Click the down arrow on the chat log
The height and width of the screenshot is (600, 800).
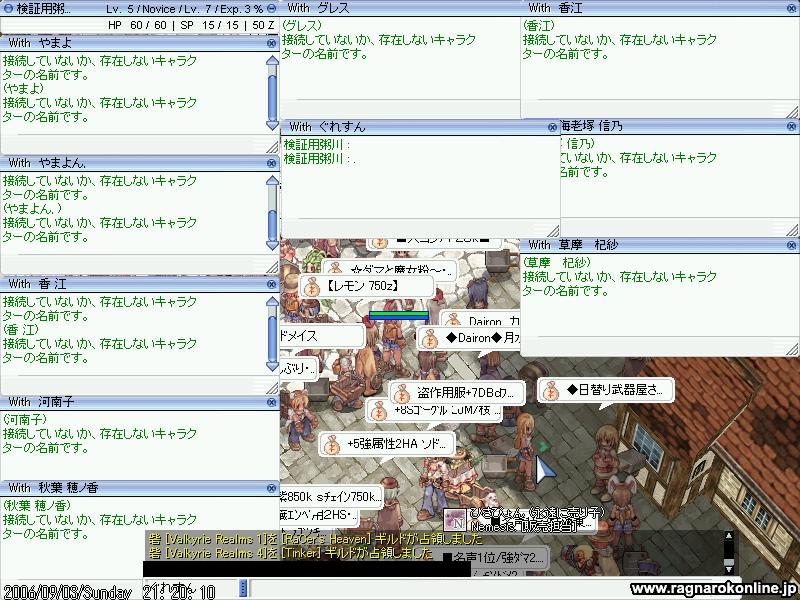click(729, 568)
